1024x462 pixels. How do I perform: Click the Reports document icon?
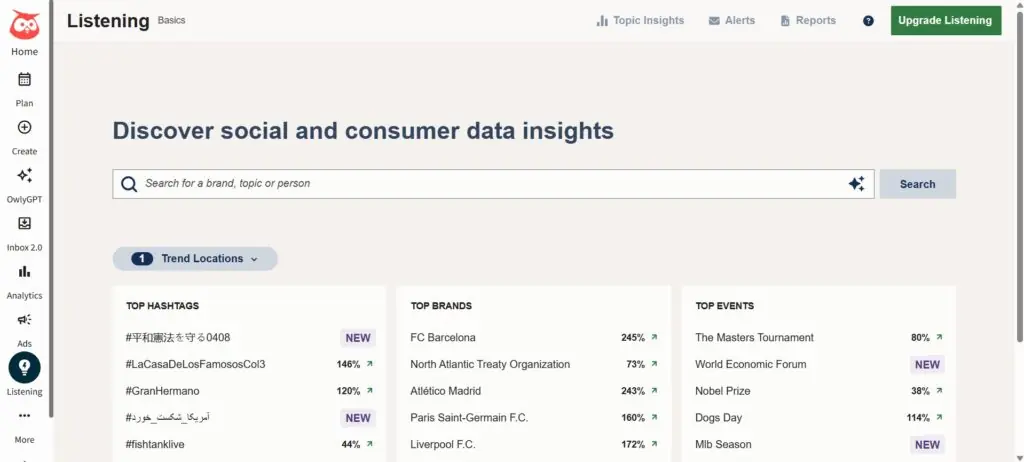(x=785, y=21)
